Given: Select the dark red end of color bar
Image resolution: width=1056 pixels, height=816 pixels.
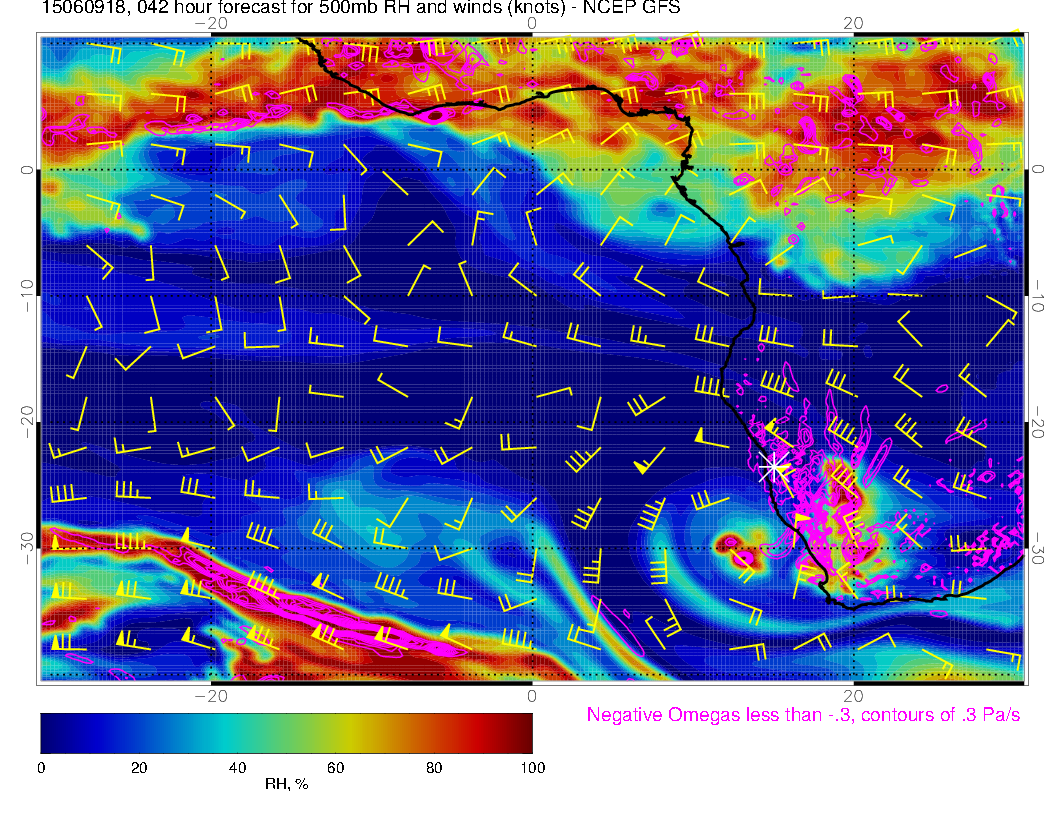Looking at the screenshot, I should click(525, 732).
